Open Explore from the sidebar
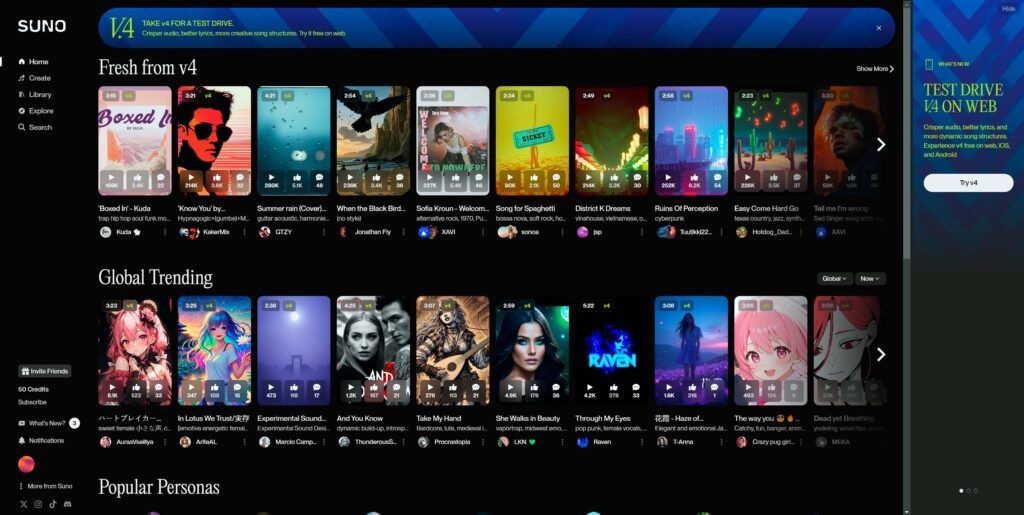1024x515 pixels. click(36, 111)
